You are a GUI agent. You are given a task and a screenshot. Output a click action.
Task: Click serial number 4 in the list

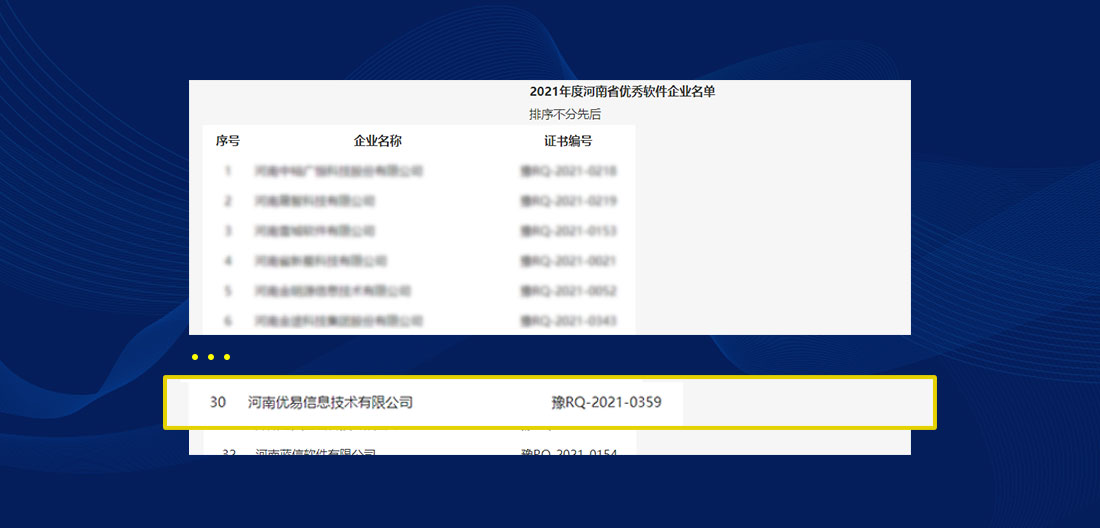click(228, 261)
